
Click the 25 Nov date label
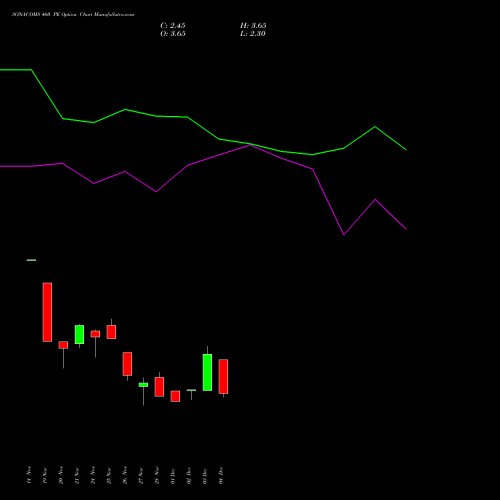[109, 475]
